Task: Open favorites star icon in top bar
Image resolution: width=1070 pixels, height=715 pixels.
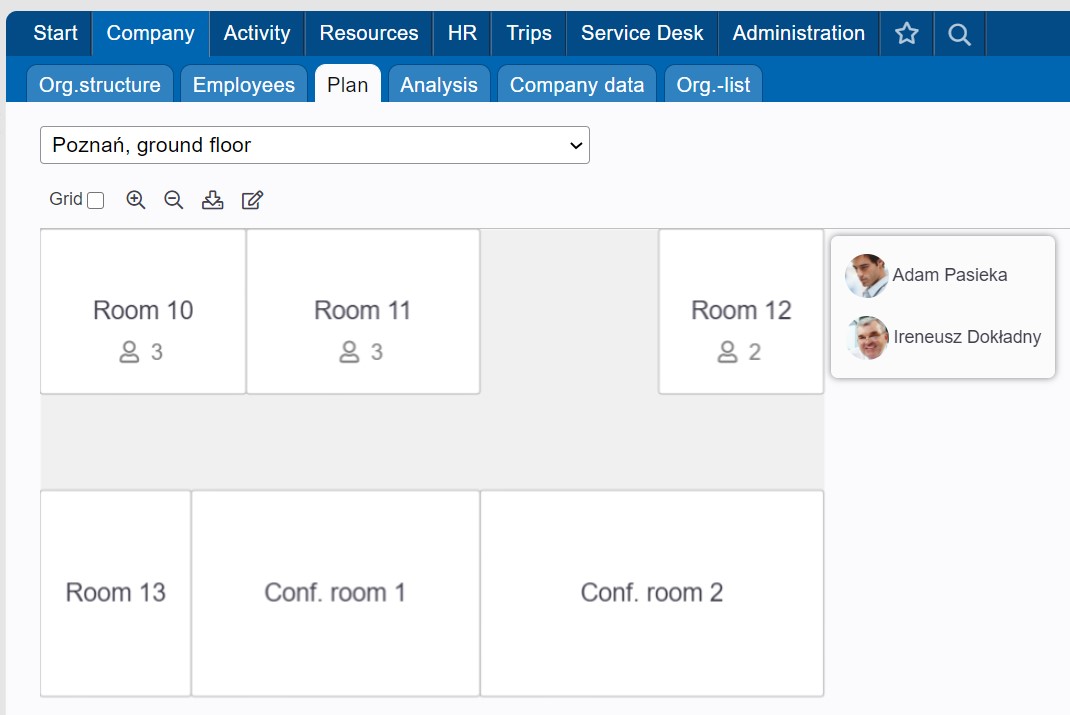Action: 906,33
